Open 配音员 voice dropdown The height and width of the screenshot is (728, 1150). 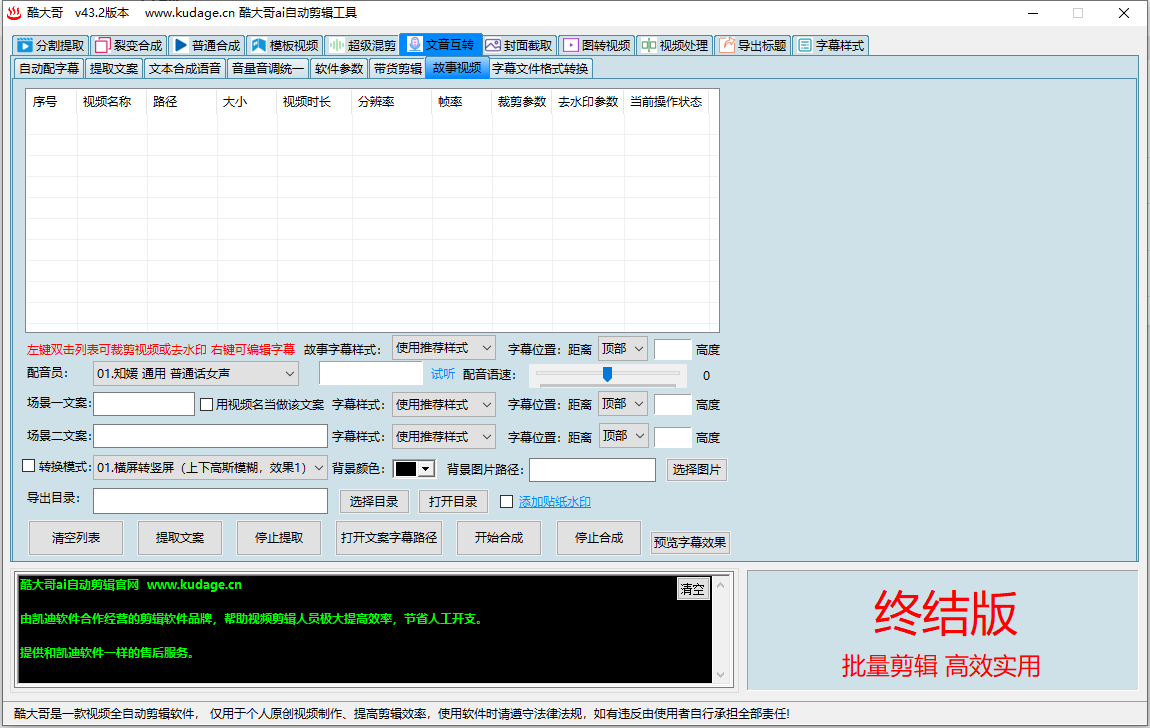[196, 374]
